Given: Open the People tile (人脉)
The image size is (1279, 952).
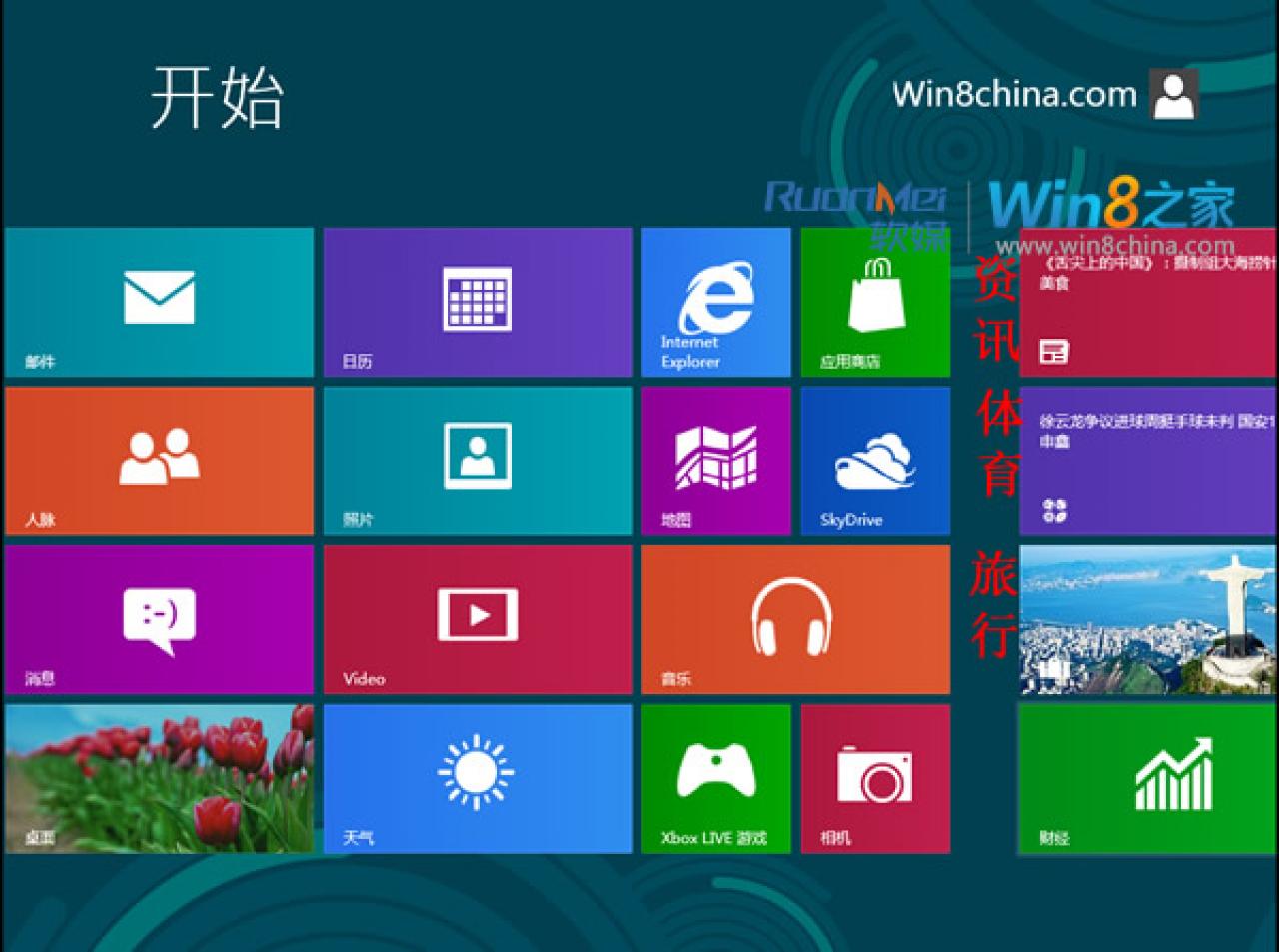Looking at the screenshot, I should [159, 461].
